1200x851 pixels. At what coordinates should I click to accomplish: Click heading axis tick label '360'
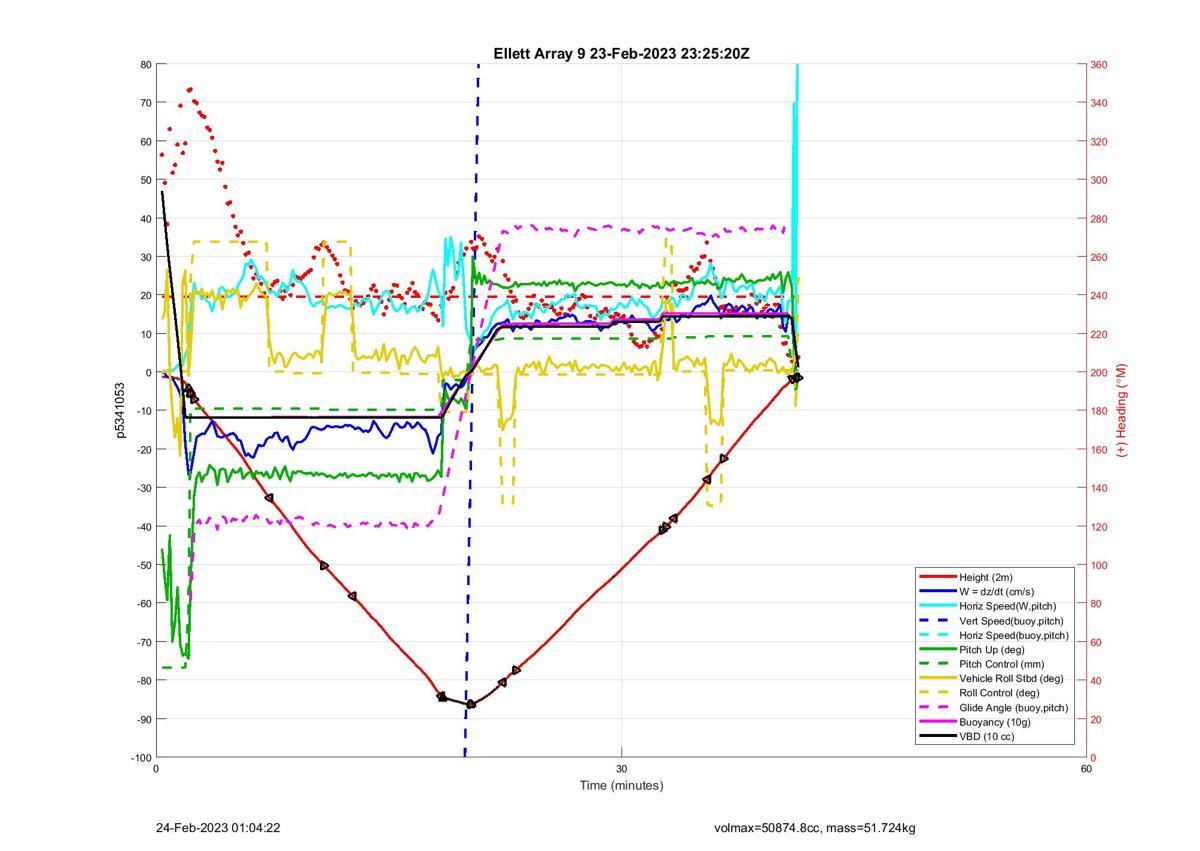[1099, 65]
